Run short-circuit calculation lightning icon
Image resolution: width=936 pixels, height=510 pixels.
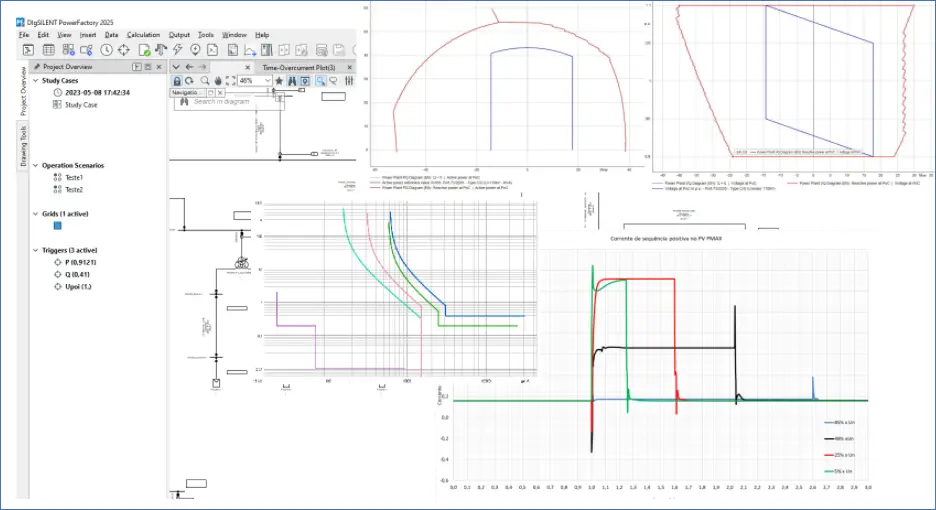177,50
